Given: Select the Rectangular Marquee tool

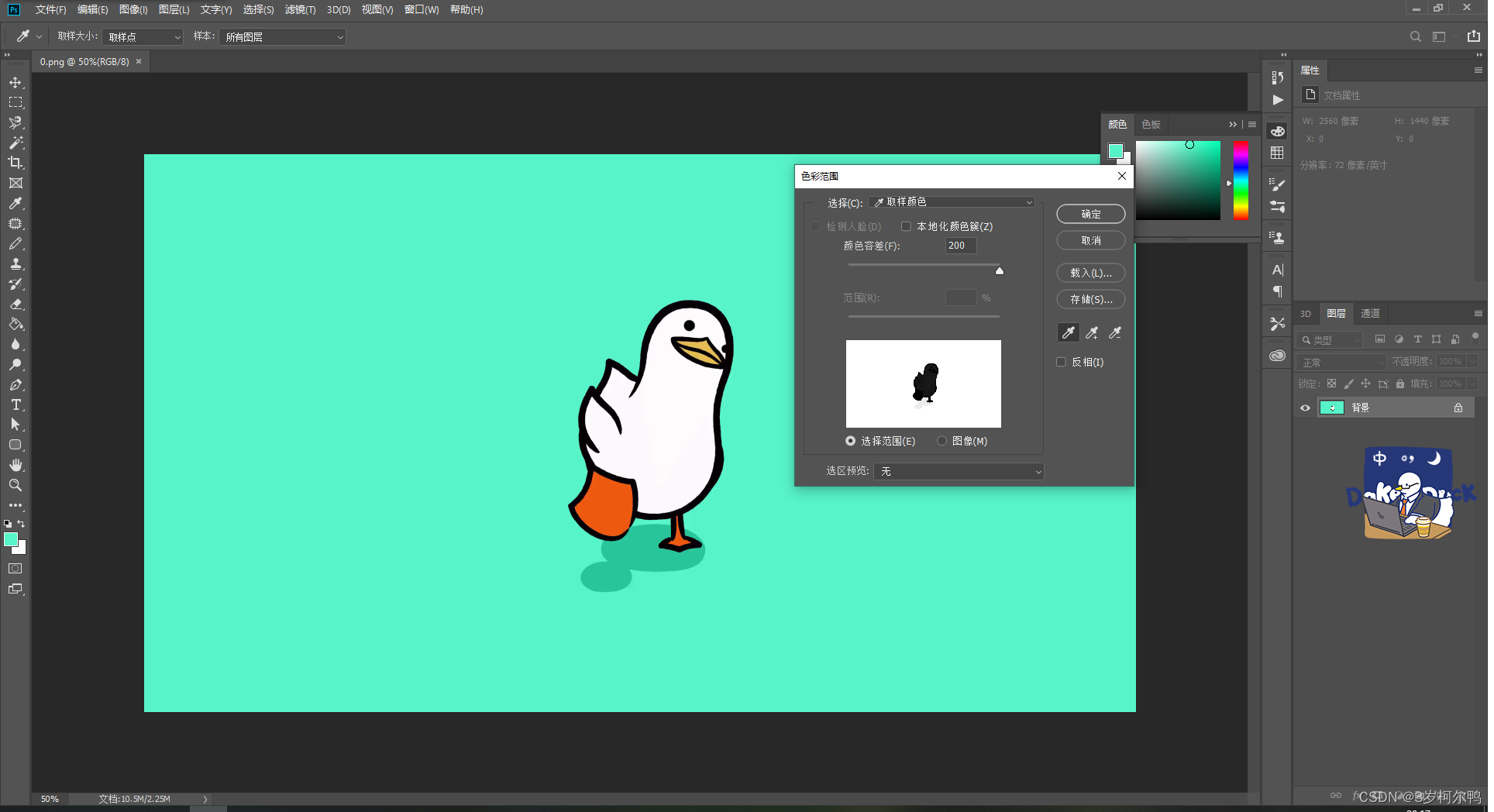Looking at the screenshot, I should point(15,102).
